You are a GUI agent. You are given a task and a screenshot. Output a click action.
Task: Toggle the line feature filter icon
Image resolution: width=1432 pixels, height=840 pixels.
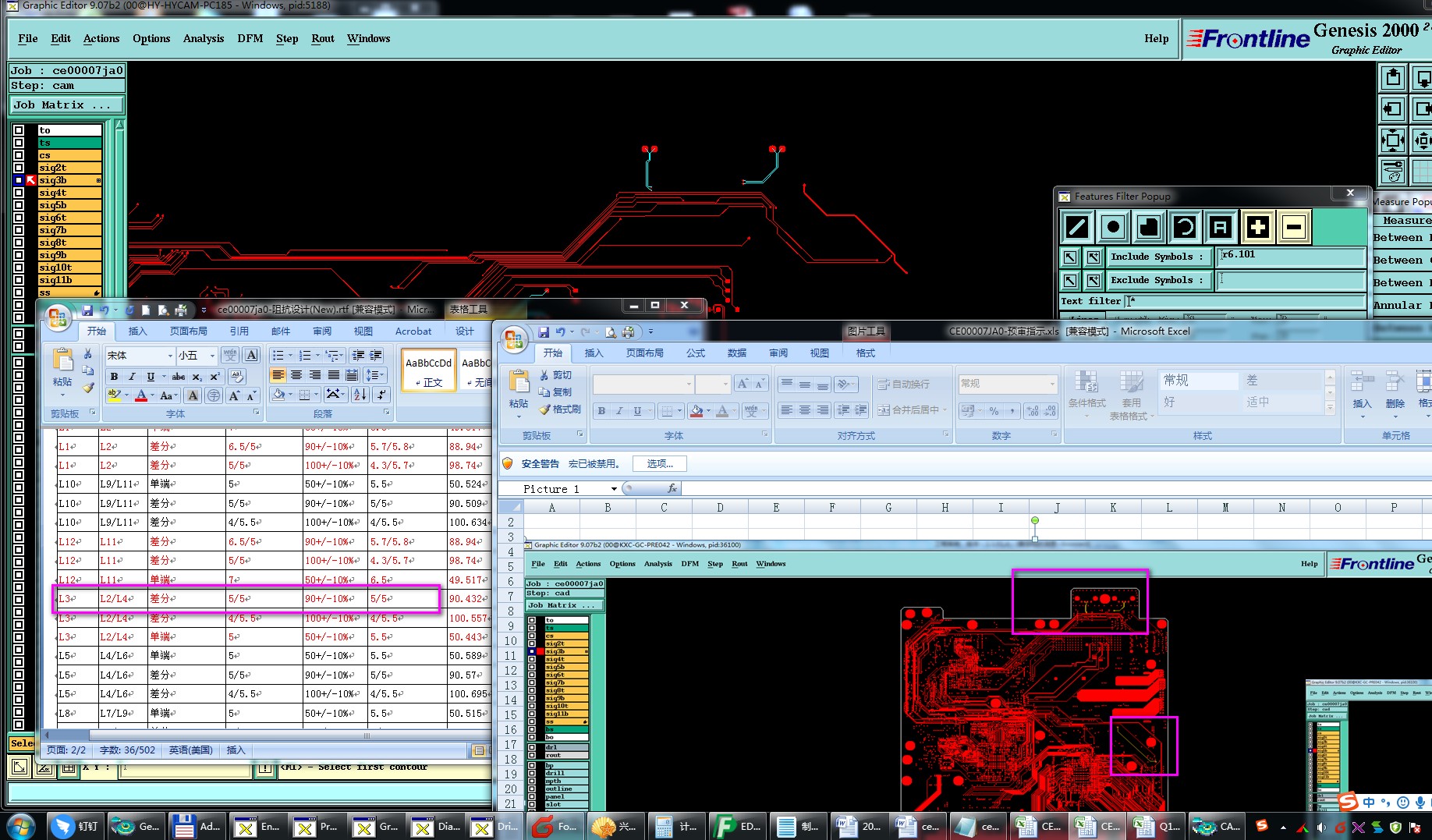tap(1077, 227)
